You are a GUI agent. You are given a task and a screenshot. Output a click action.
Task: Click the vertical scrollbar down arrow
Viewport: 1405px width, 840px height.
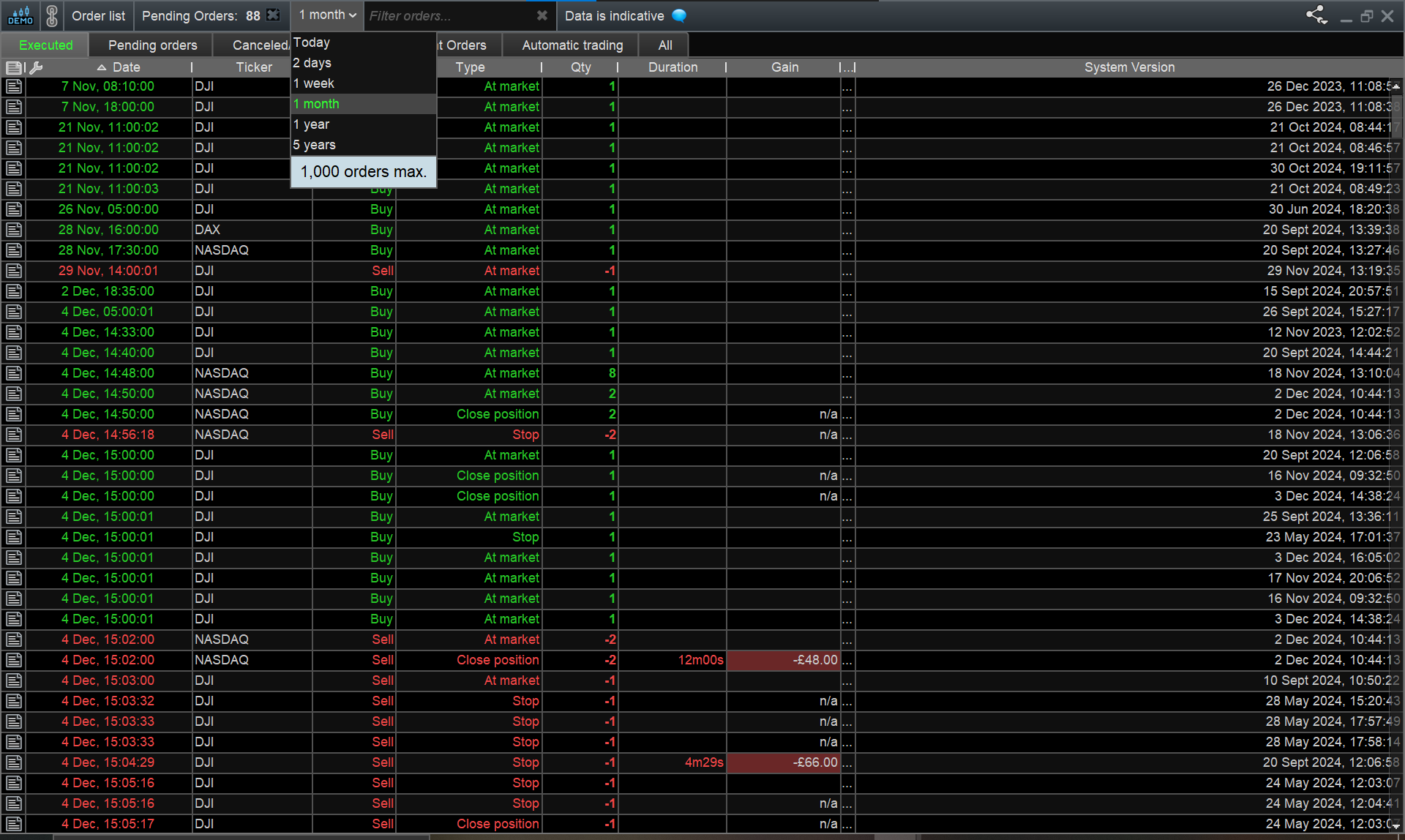coord(1396,826)
